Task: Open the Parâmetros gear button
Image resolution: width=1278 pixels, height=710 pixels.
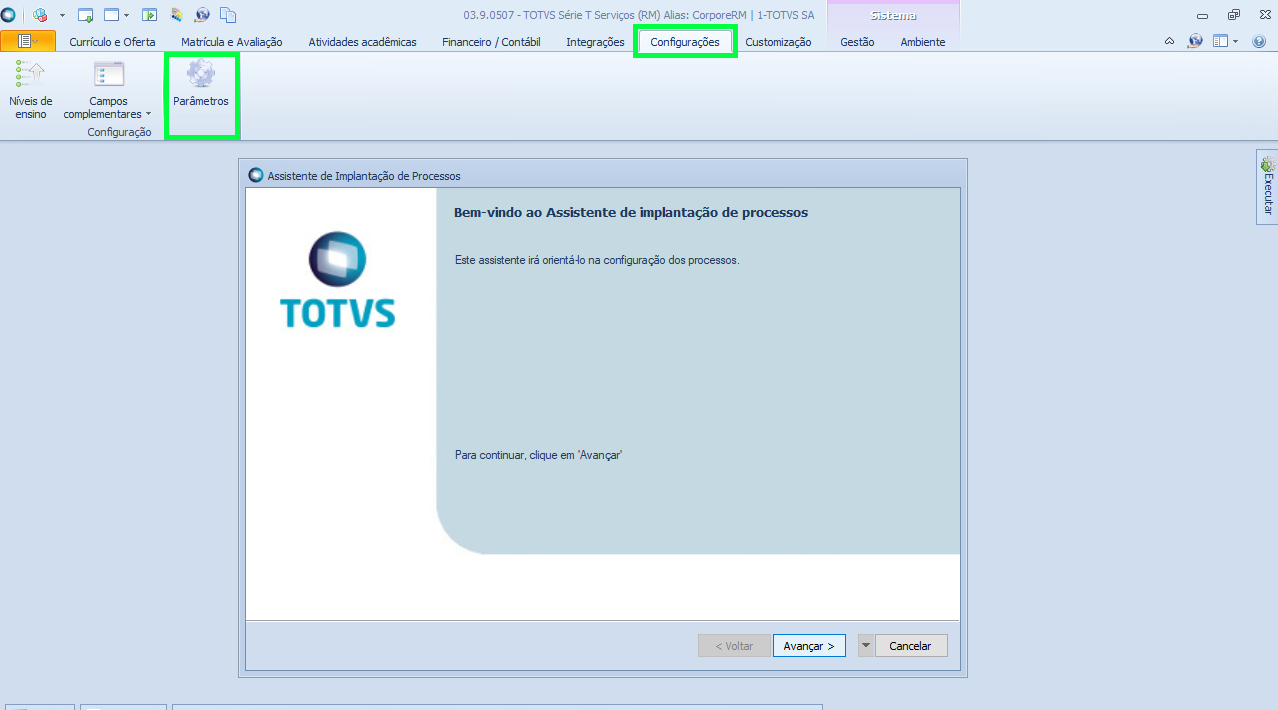Action: 201,84
